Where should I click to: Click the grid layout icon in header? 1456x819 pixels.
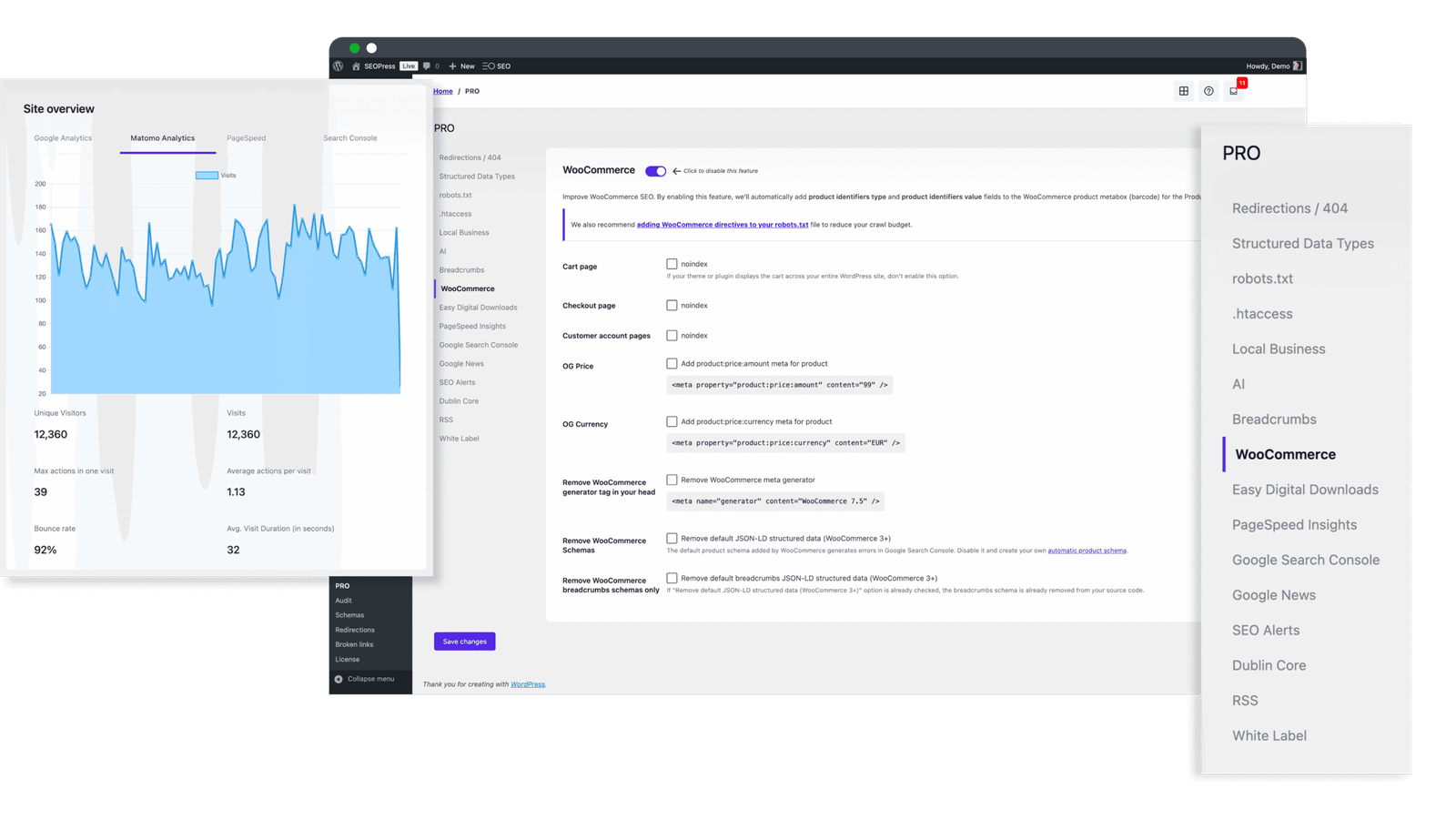point(1184,91)
